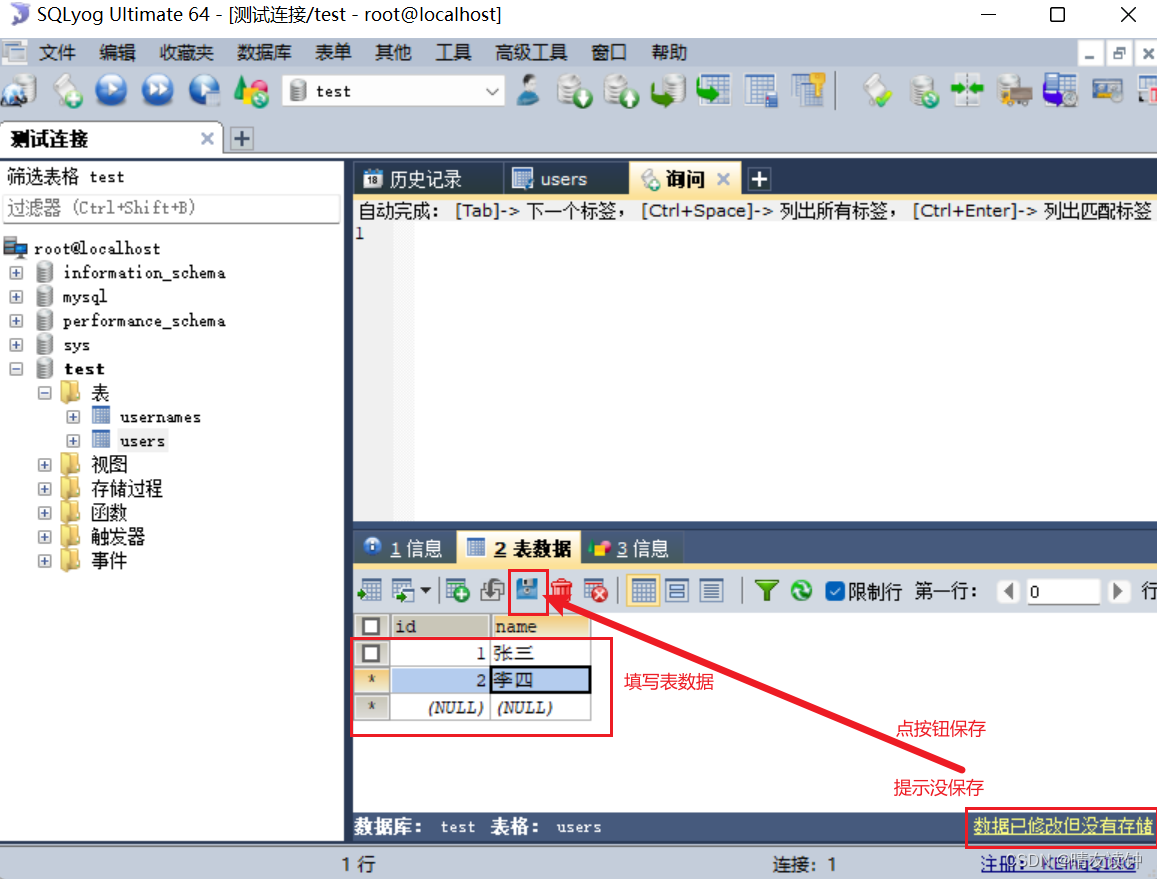Click the new query editor icon
Viewport: 1157px width, 879px height.
(x=68, y=91)
